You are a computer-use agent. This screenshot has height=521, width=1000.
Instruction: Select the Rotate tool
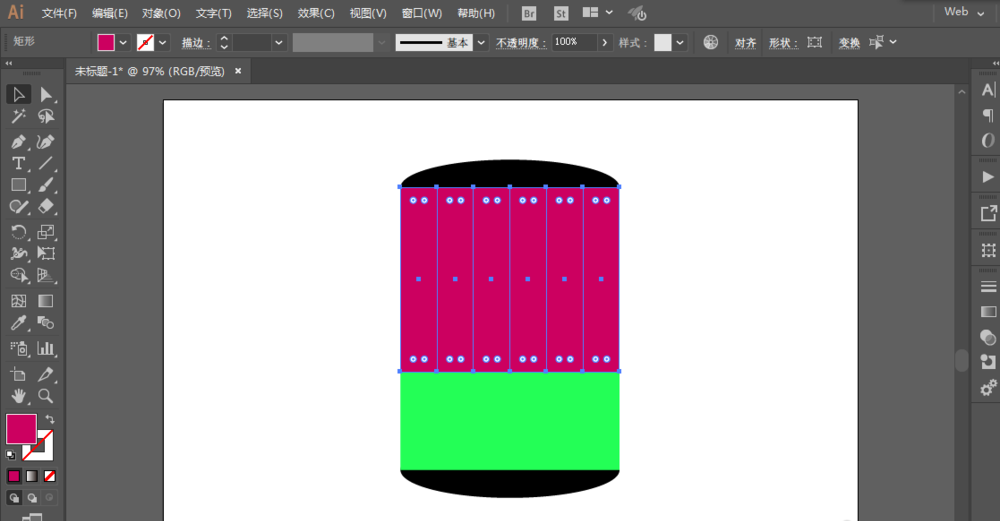[18, 232]
